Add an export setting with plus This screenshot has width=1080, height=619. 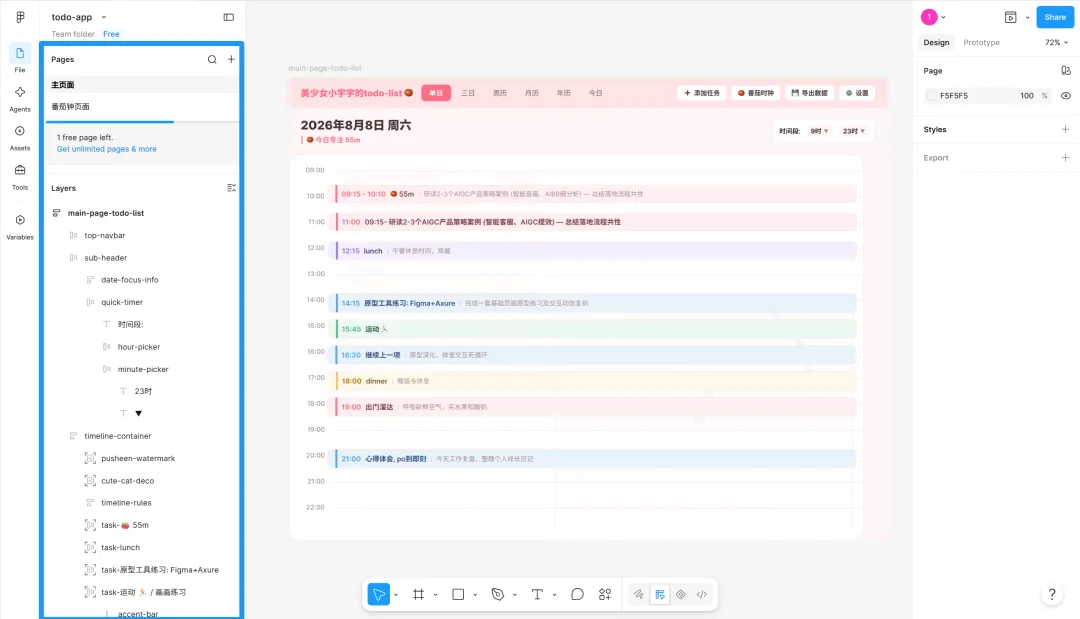click(x=1066, y=158)
